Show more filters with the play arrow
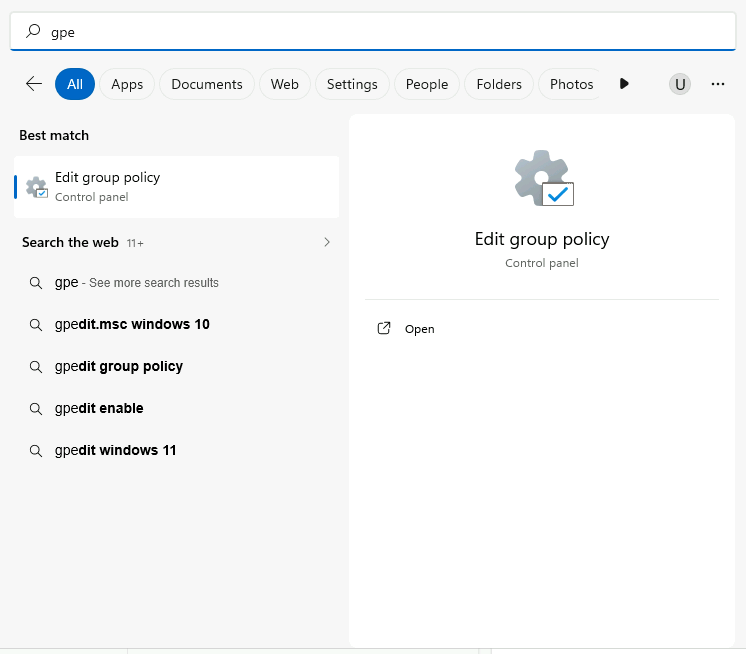Screen dimensions: 746x654 (624, 84)
